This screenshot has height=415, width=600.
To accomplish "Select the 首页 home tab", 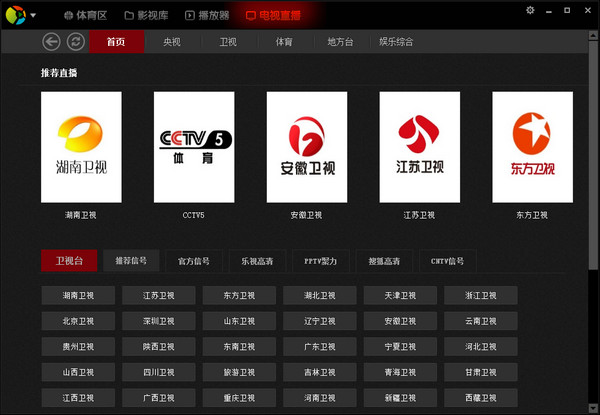I will (x=116, y=42).
